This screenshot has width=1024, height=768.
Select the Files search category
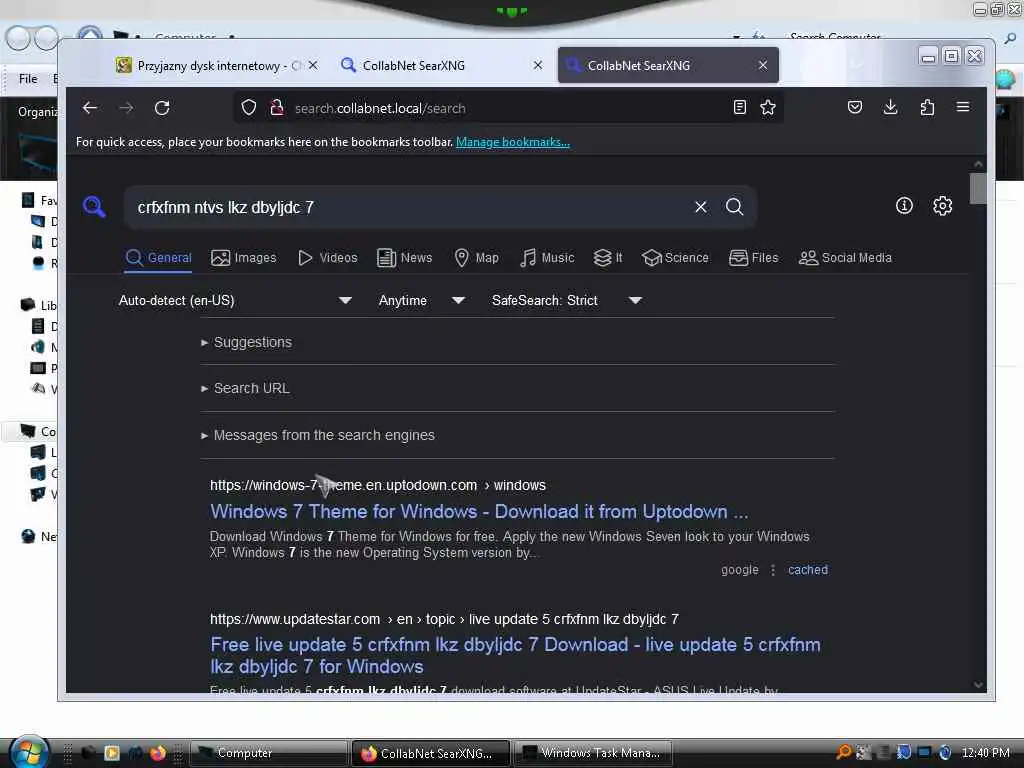(754, 258)
